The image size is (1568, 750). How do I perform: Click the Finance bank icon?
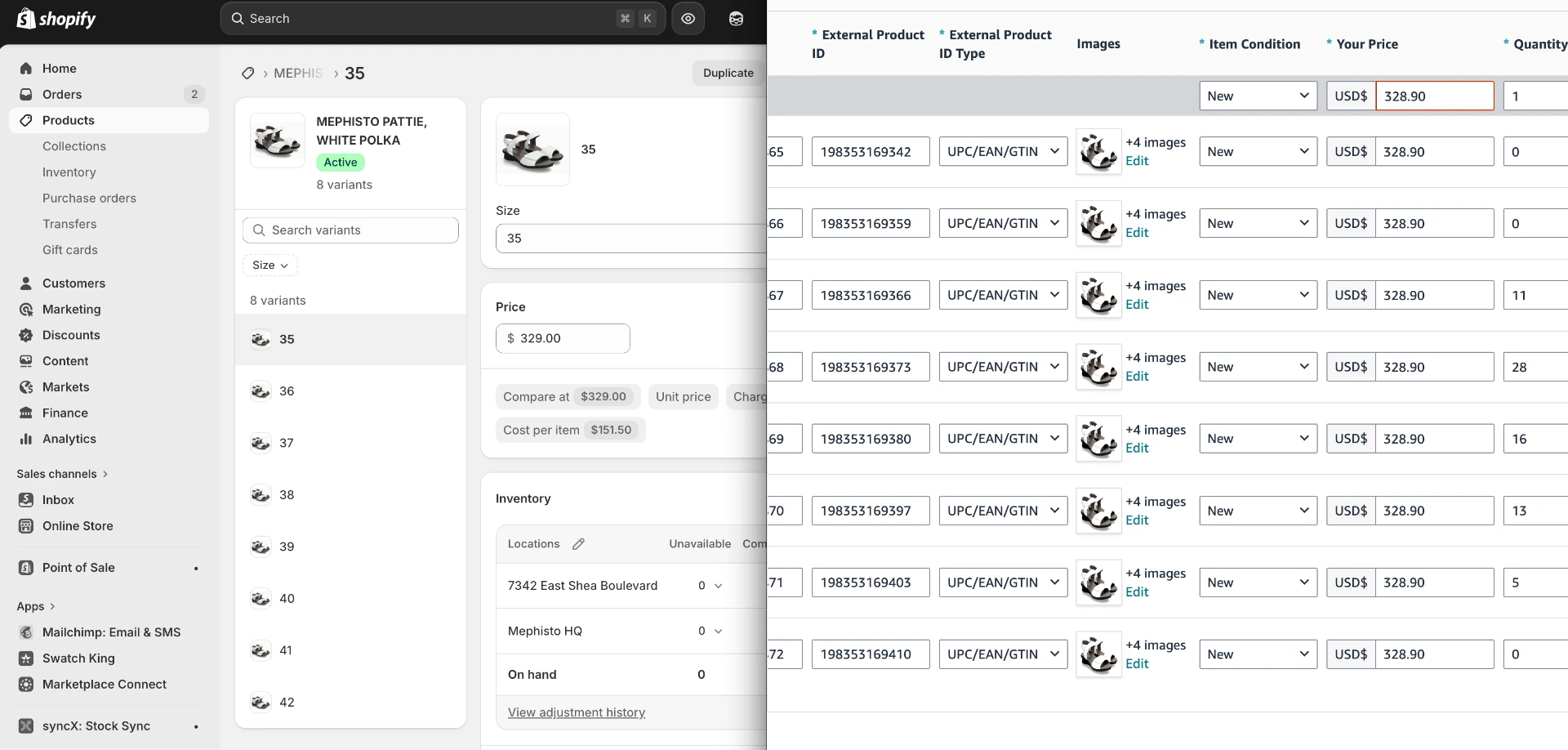click(26, 413)
